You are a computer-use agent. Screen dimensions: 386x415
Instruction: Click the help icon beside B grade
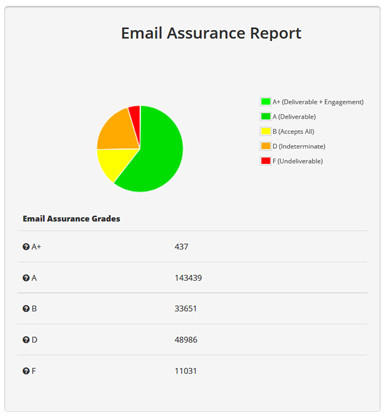point(26,309)
